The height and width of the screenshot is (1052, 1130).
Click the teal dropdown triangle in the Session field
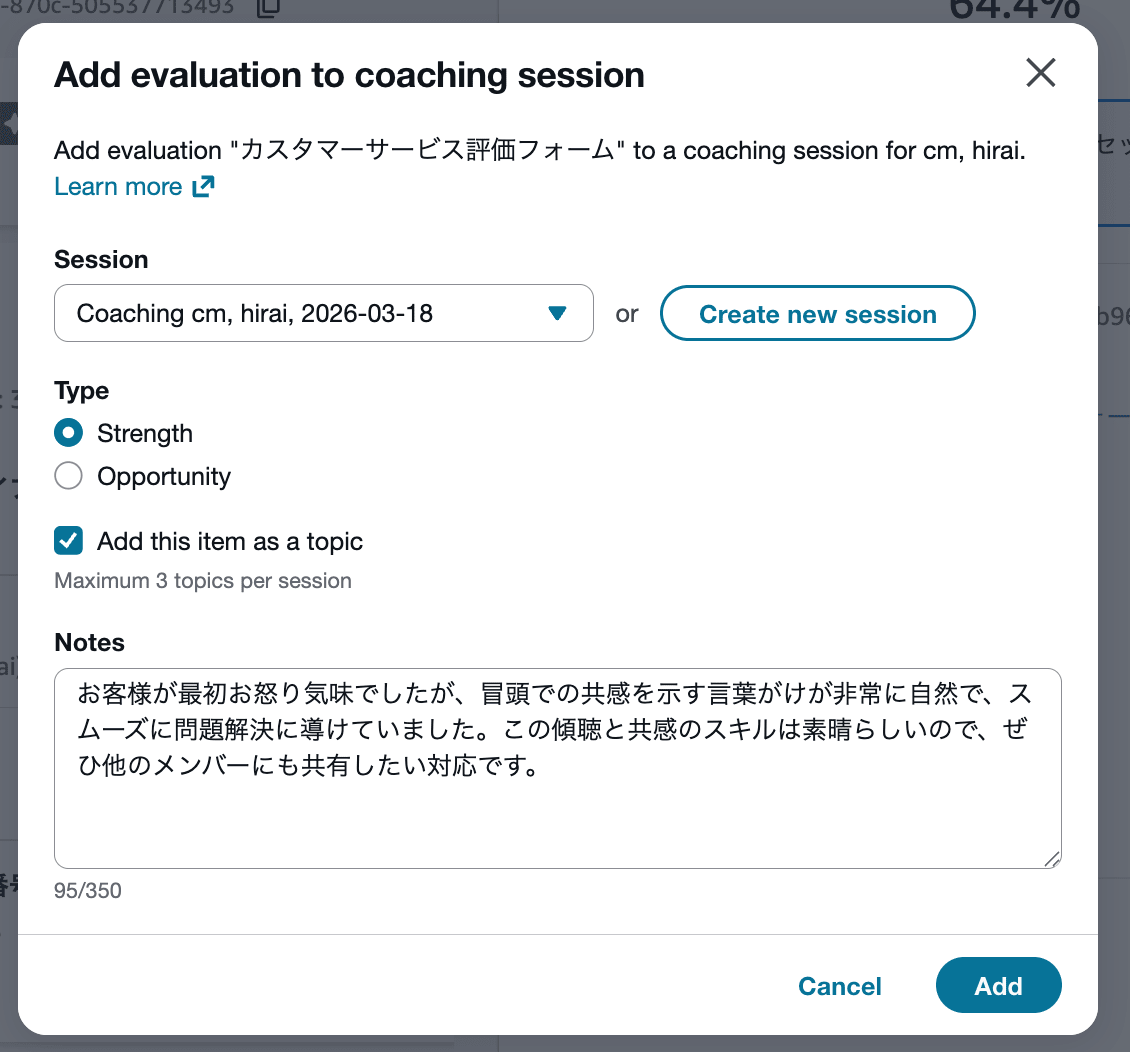pyautogui.click(x=558, y=314)
